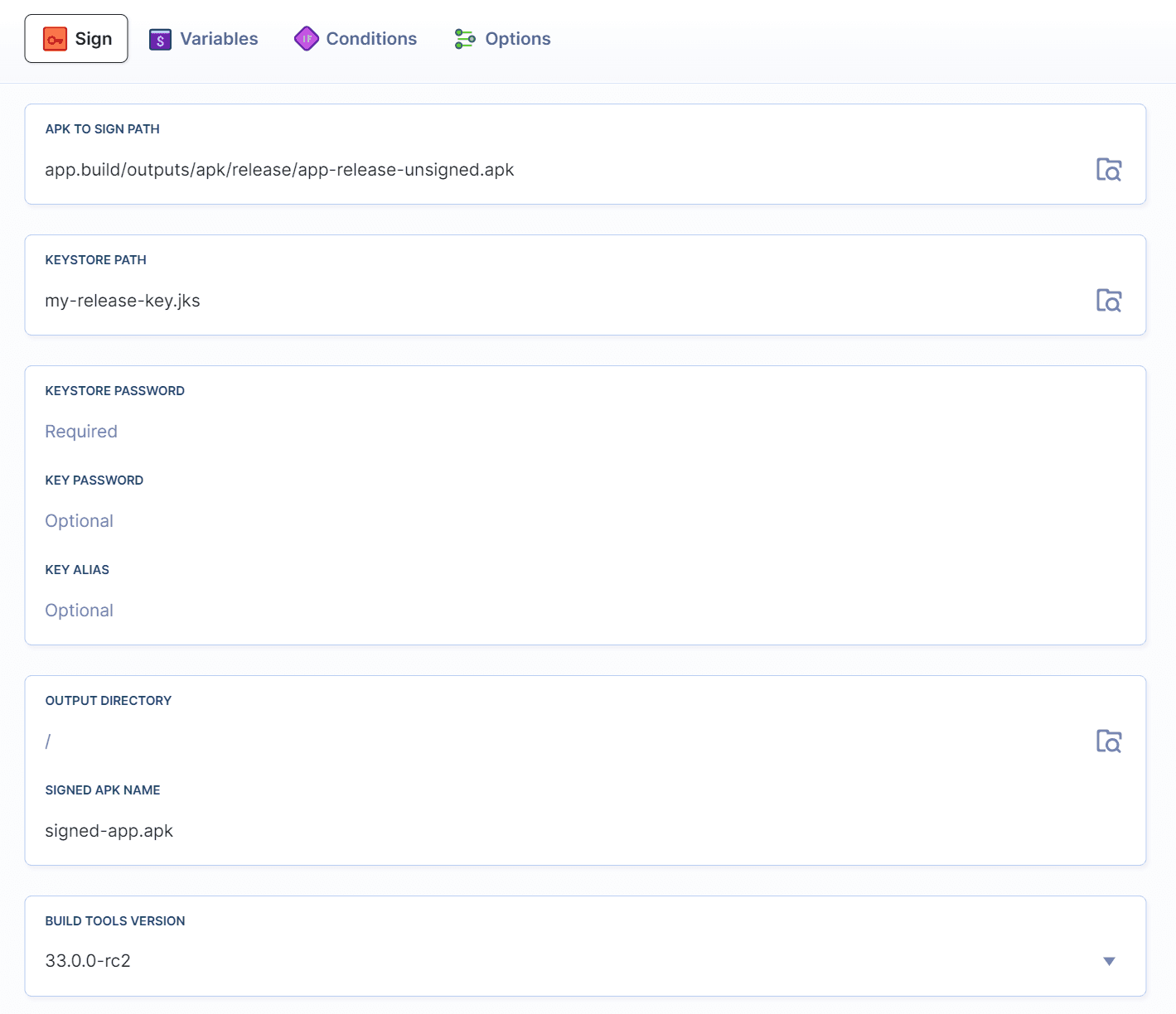Open the file browser for APK to sign path

pyautogui.click(x=1109, y=169)
